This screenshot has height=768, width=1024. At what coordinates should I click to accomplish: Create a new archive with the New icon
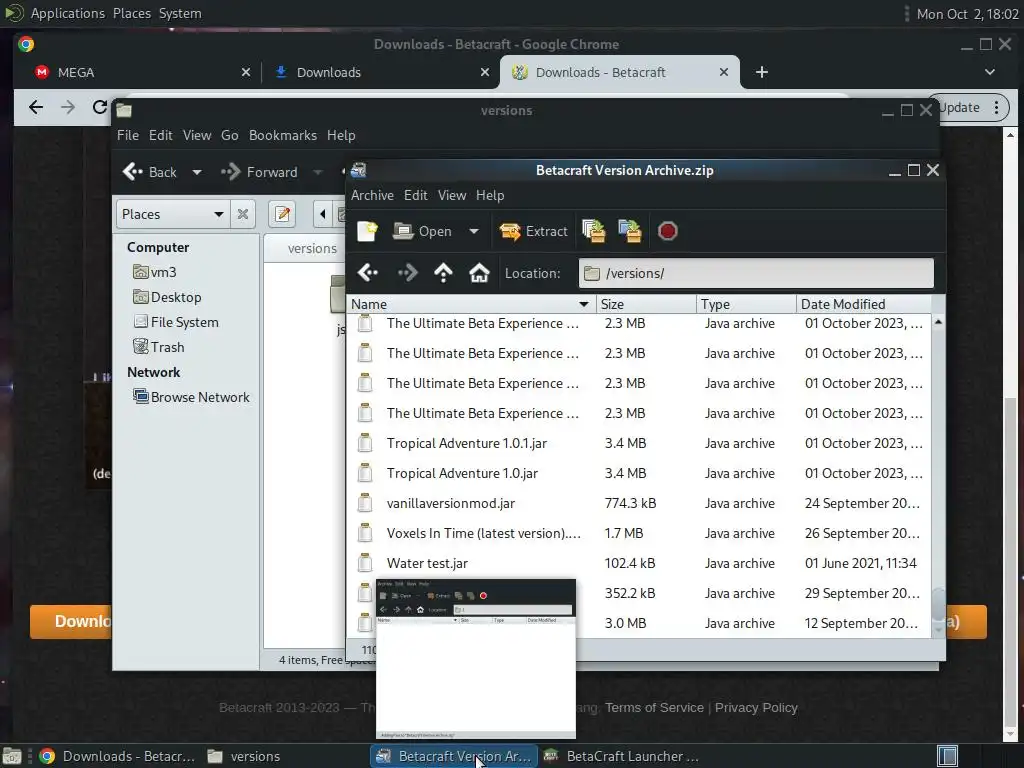(367, 231)
